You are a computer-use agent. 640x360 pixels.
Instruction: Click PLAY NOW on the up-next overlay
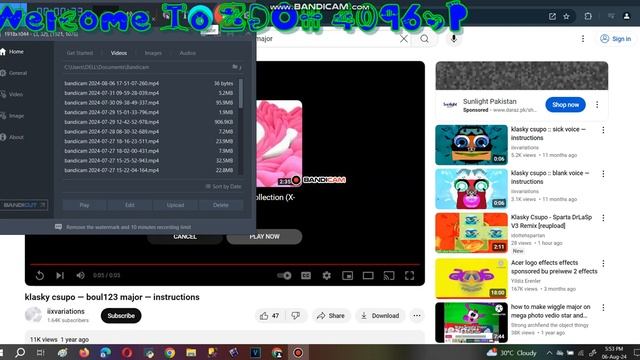coord(264,237)
